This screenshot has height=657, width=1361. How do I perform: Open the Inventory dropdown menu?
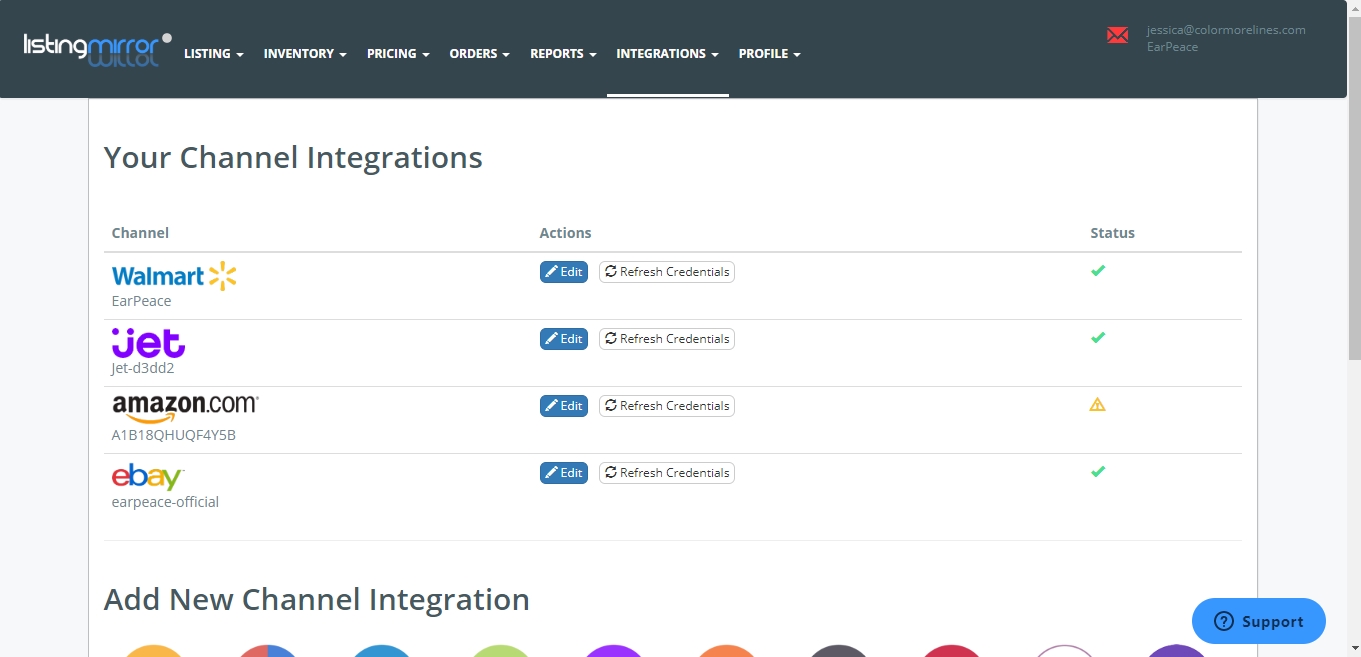point(305,54)
